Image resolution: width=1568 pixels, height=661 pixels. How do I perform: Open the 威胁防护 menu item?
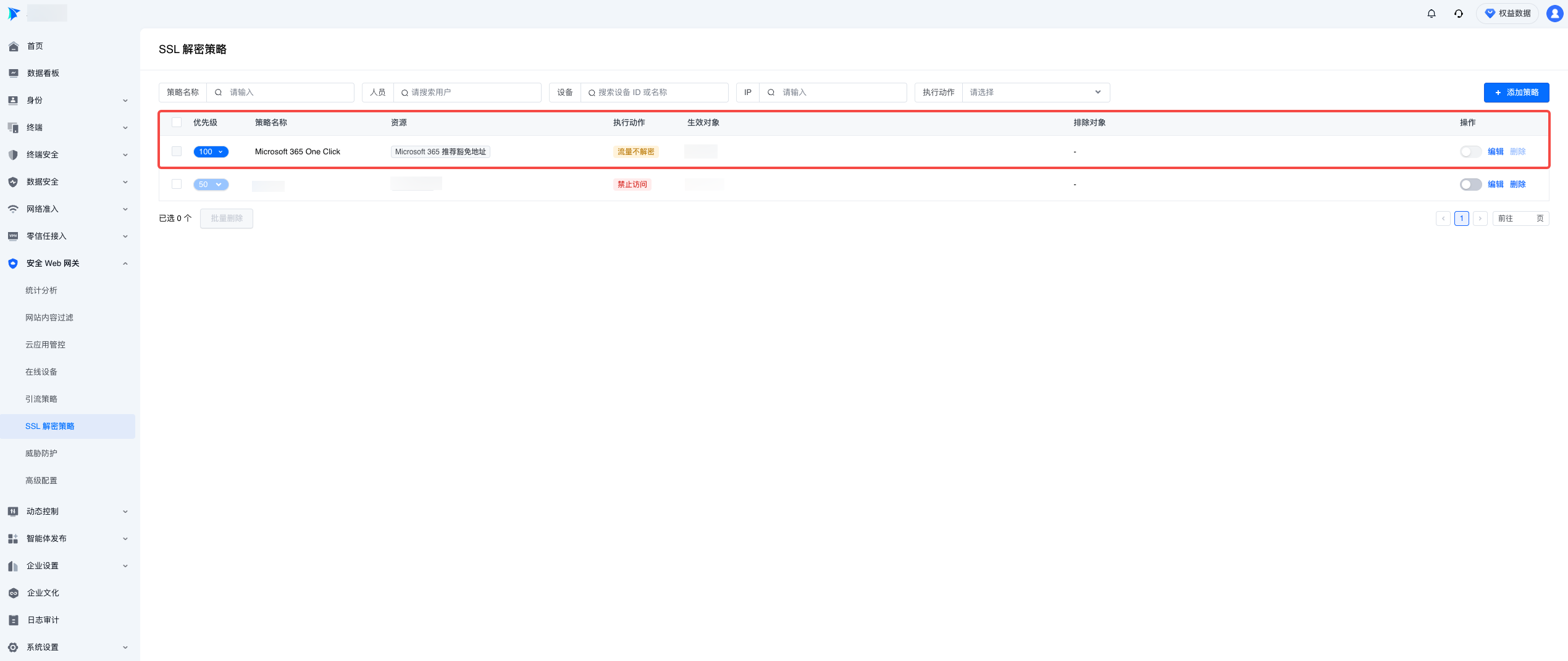tap(41, 454)
